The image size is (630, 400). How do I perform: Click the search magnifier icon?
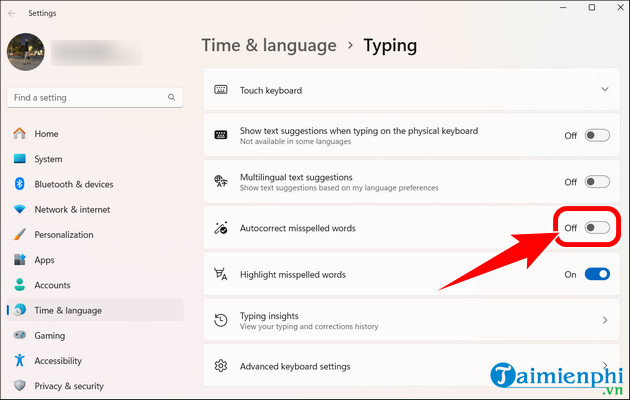pos(173,97)
